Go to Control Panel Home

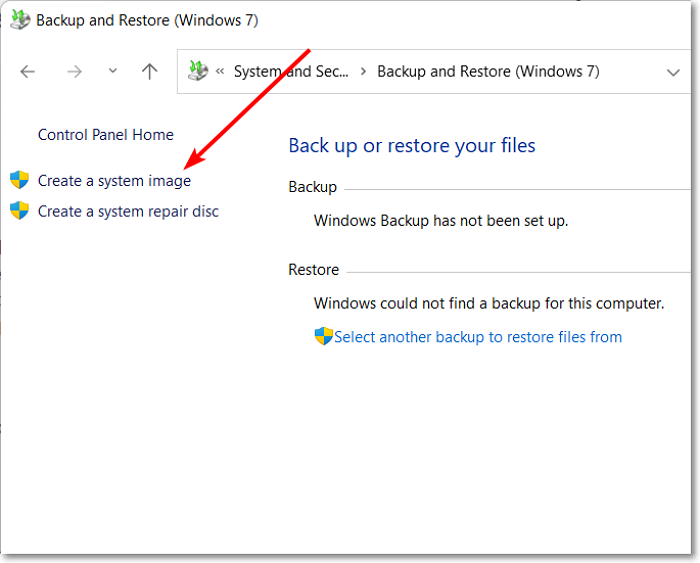[x=105, y=135]
